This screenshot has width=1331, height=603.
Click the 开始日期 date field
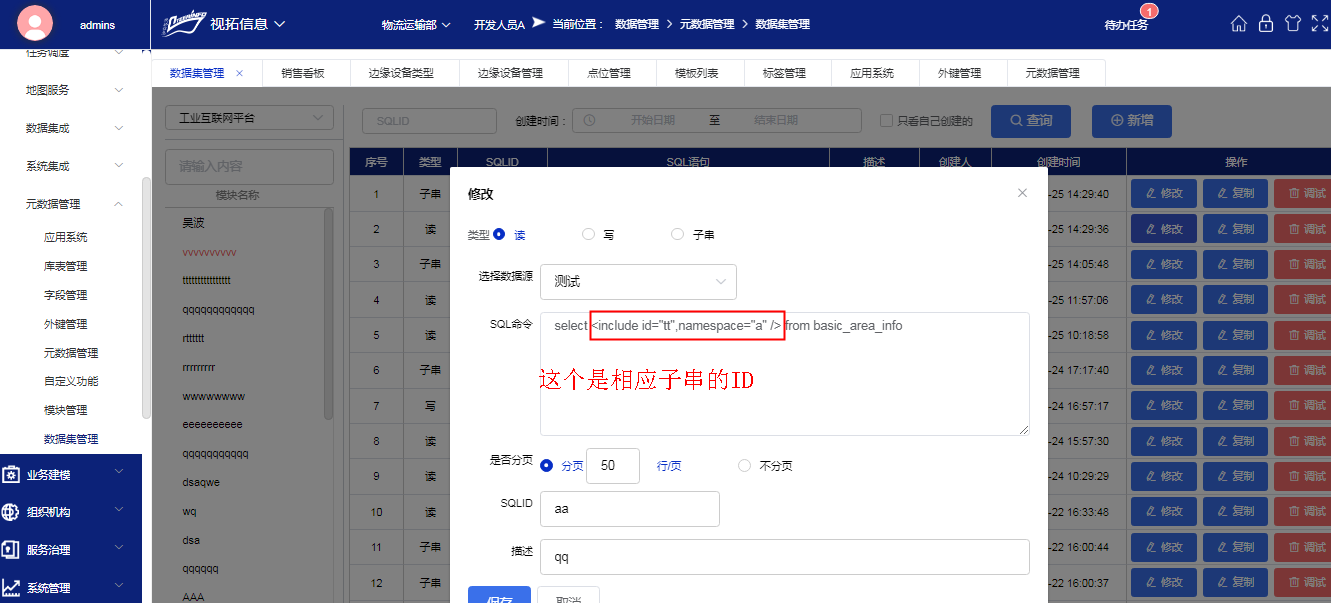(652, 120)
